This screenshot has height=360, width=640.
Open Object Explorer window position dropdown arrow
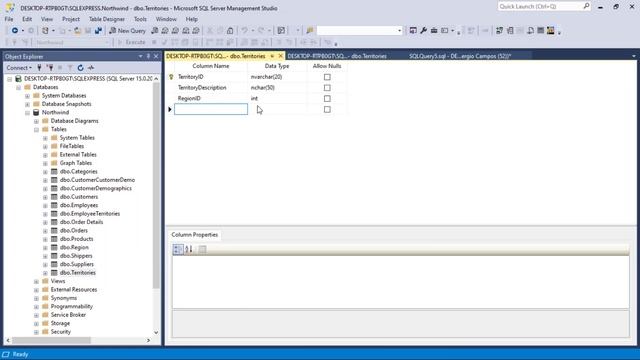coord(140,56)
